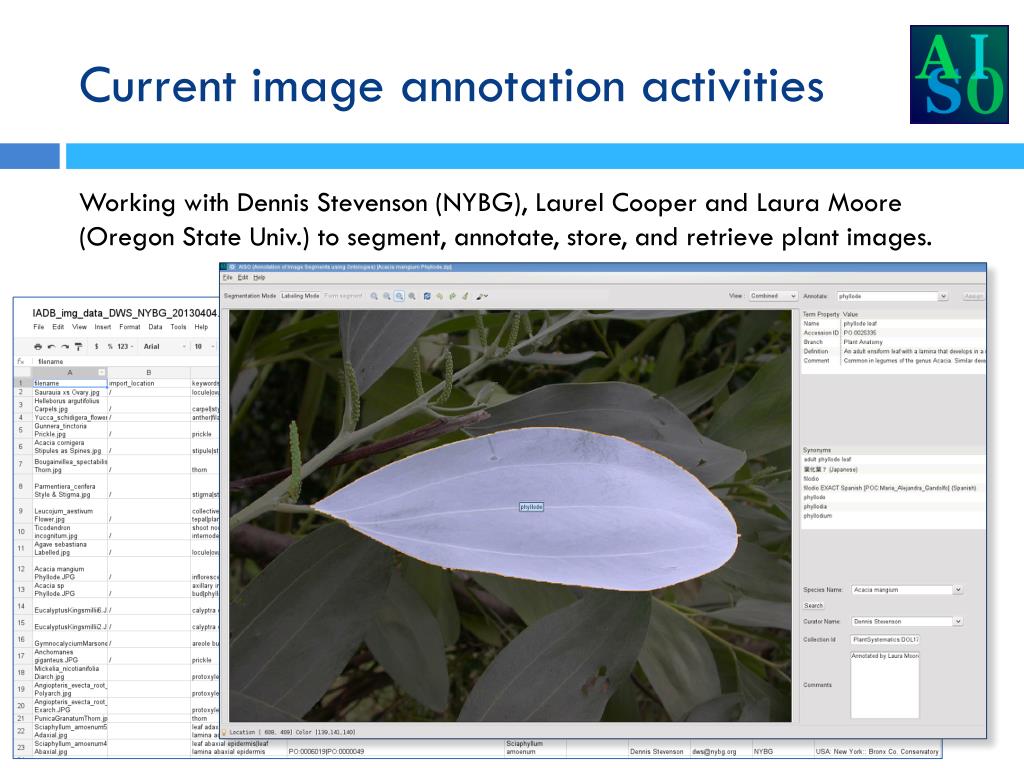Click inside the Comments text area
1024x768 pixels.
tap(885, 684)
